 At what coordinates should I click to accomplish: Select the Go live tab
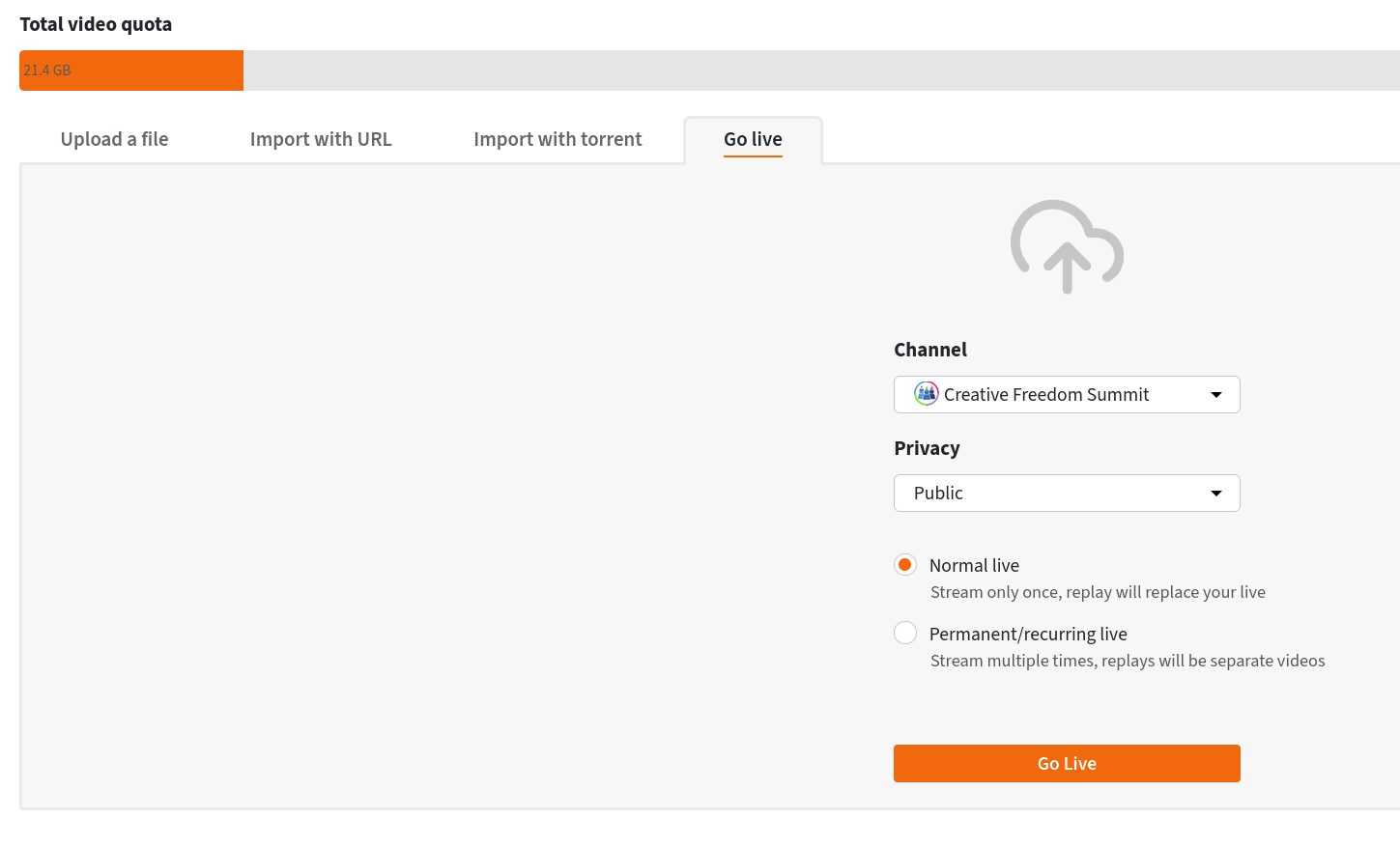point(753,139)
